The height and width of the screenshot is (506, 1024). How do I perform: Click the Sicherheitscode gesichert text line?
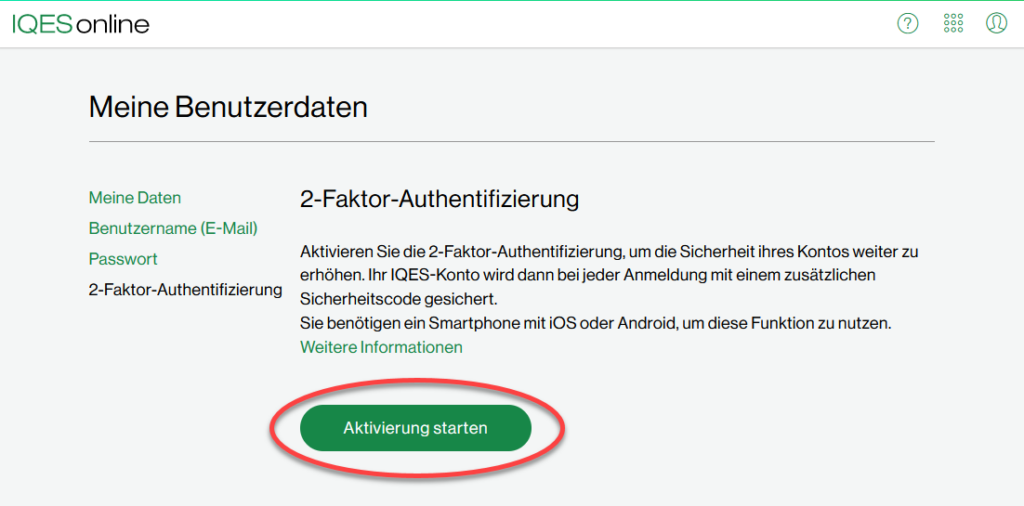399,299
